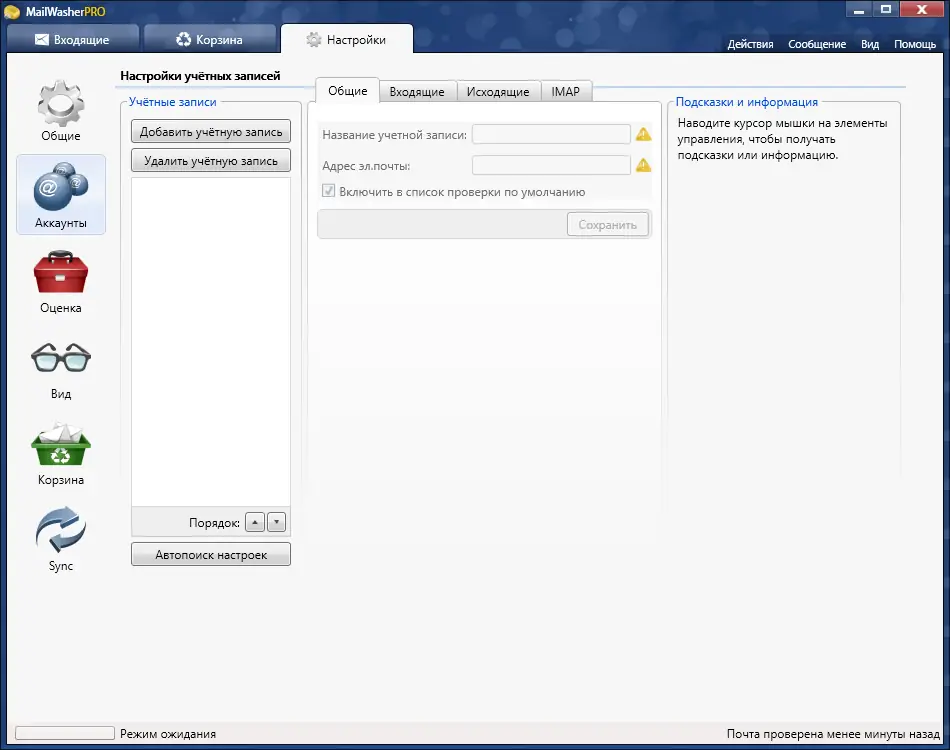950x750 pixels.
Task: Close the MailWasher window
Action: click(x=923, y=9)
